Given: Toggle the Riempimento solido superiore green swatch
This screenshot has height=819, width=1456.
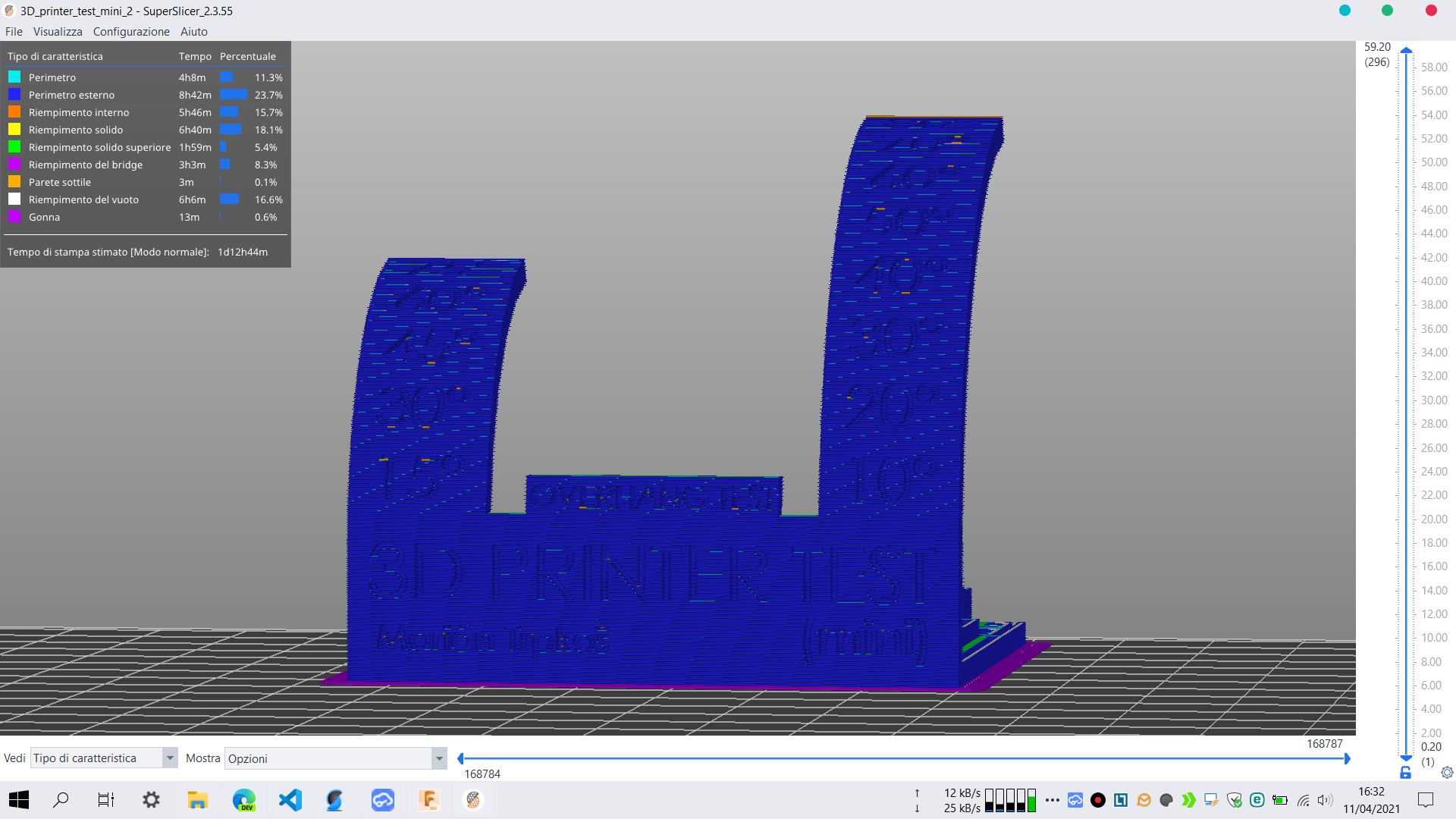Looking at the screenshot, I should [14, 146].
